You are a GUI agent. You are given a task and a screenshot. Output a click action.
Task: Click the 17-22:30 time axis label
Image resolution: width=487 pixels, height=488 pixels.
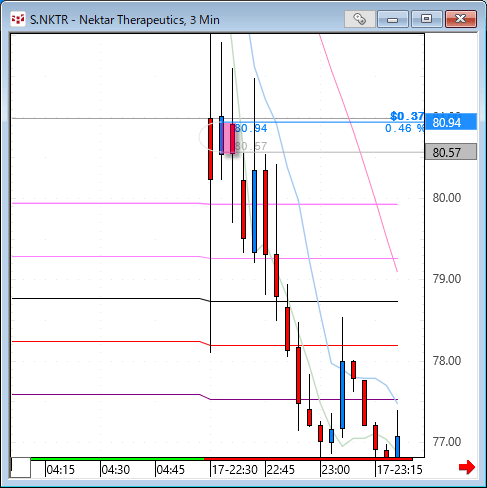pos(235,470)
